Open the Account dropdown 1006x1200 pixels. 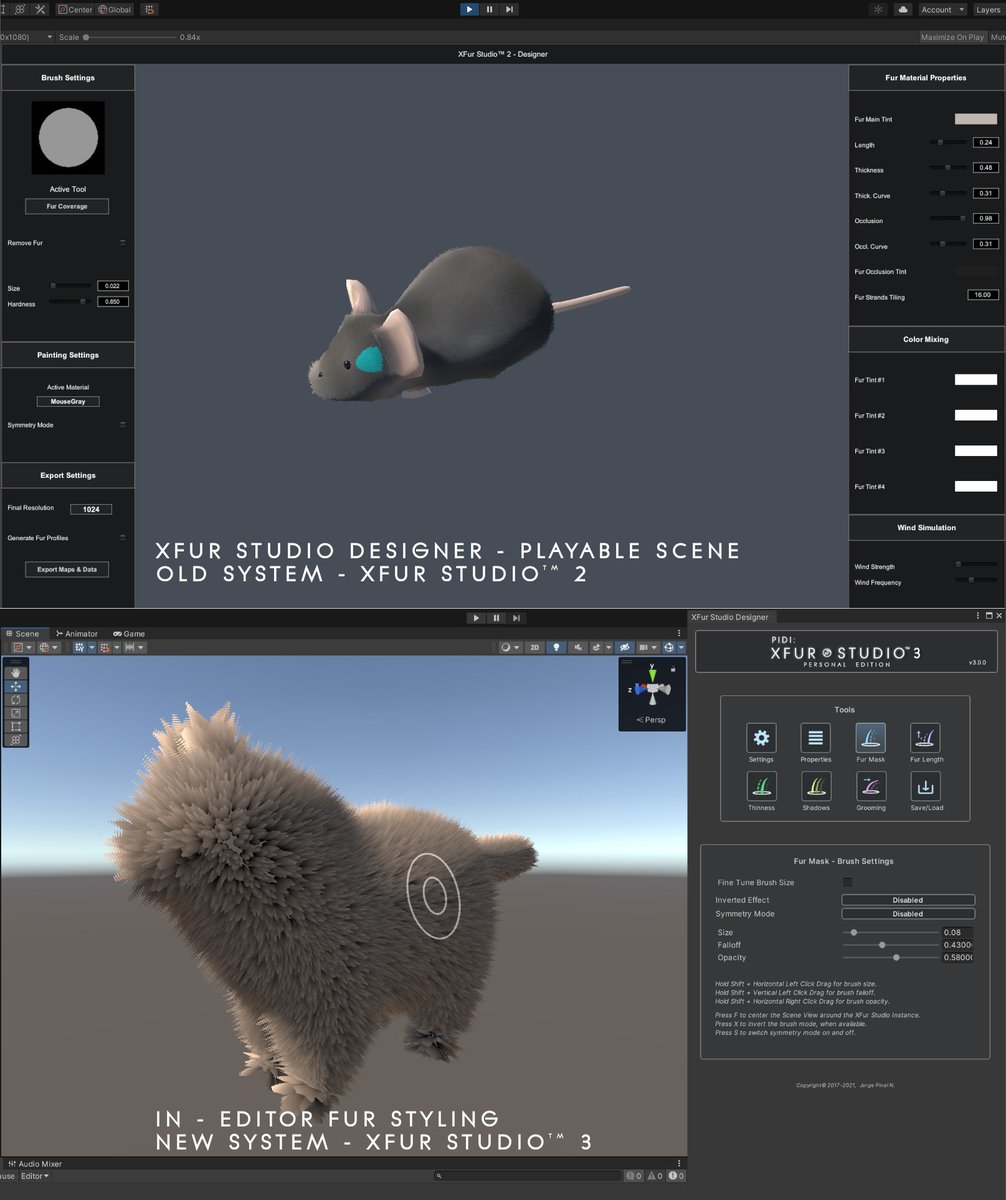point(943,9)
